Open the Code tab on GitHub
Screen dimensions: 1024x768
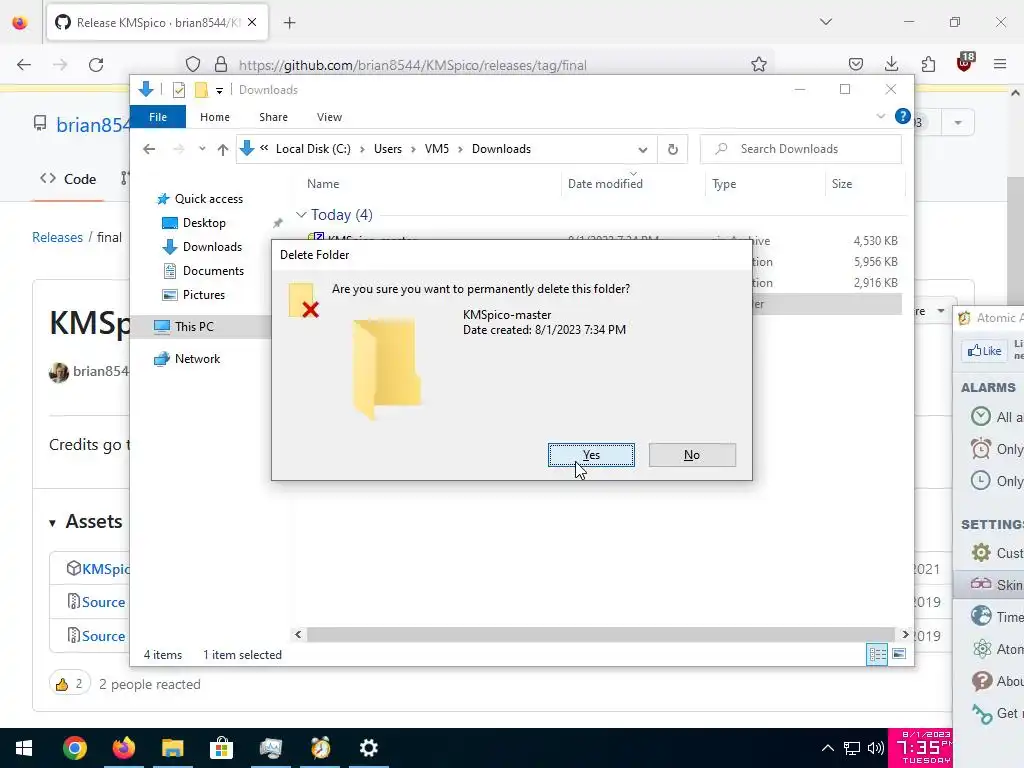click(68, 179)
